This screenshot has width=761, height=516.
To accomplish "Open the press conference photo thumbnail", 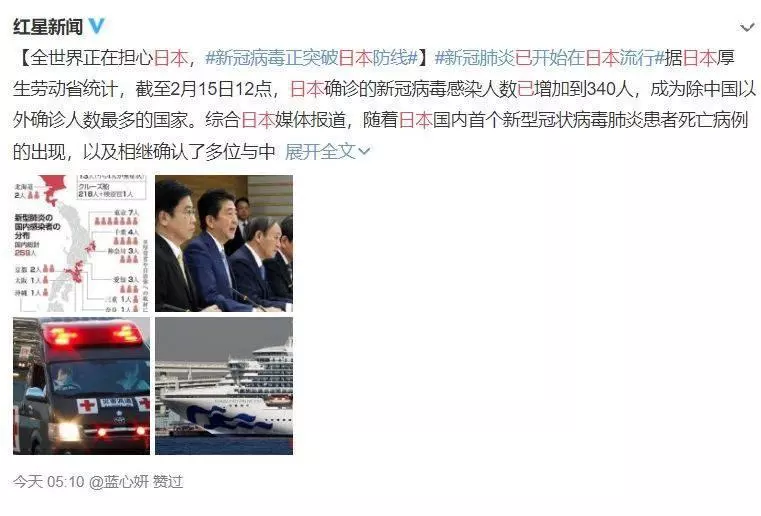I will tap(224, 243).
